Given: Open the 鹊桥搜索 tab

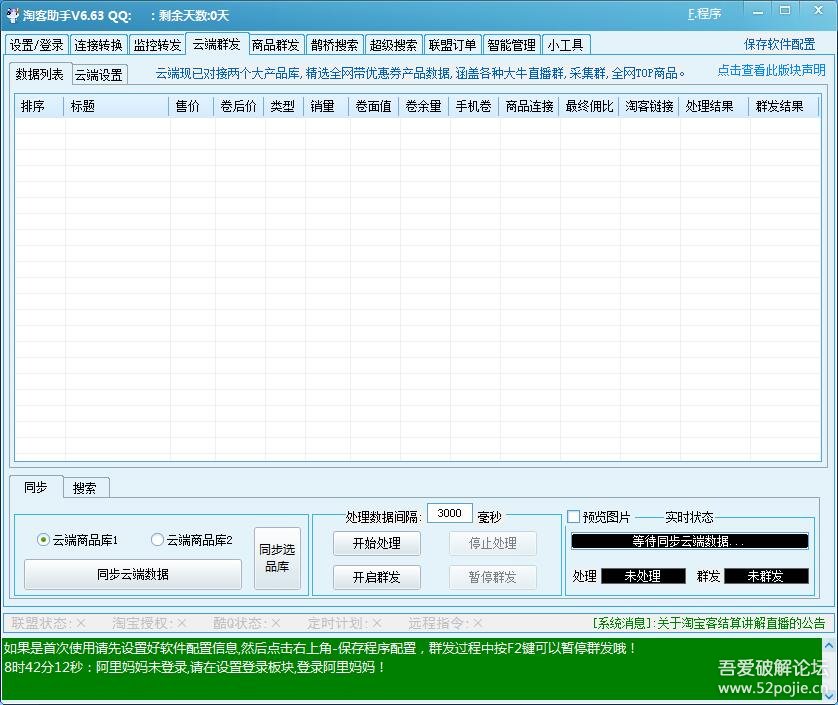Looking at the screenshot, I should pos(335,45).
